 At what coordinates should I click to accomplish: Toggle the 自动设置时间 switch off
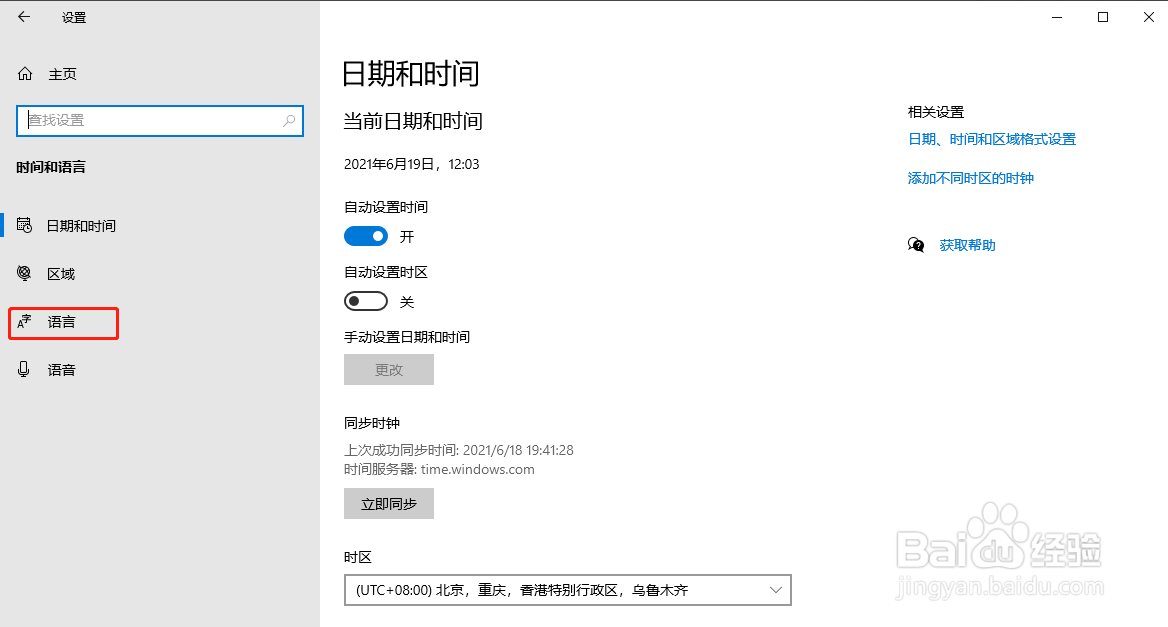(366, 235)
